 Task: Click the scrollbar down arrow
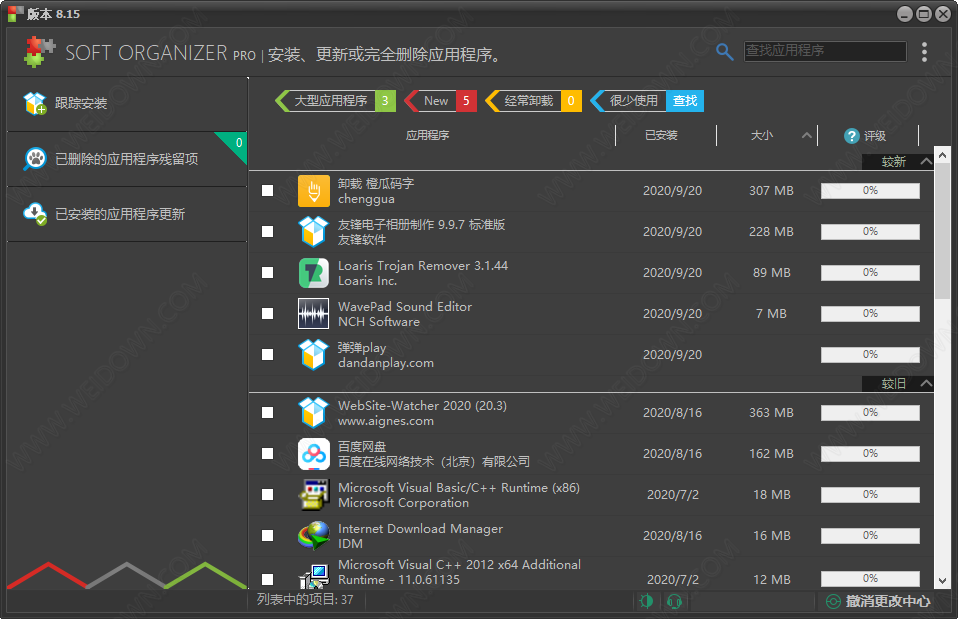942,581
